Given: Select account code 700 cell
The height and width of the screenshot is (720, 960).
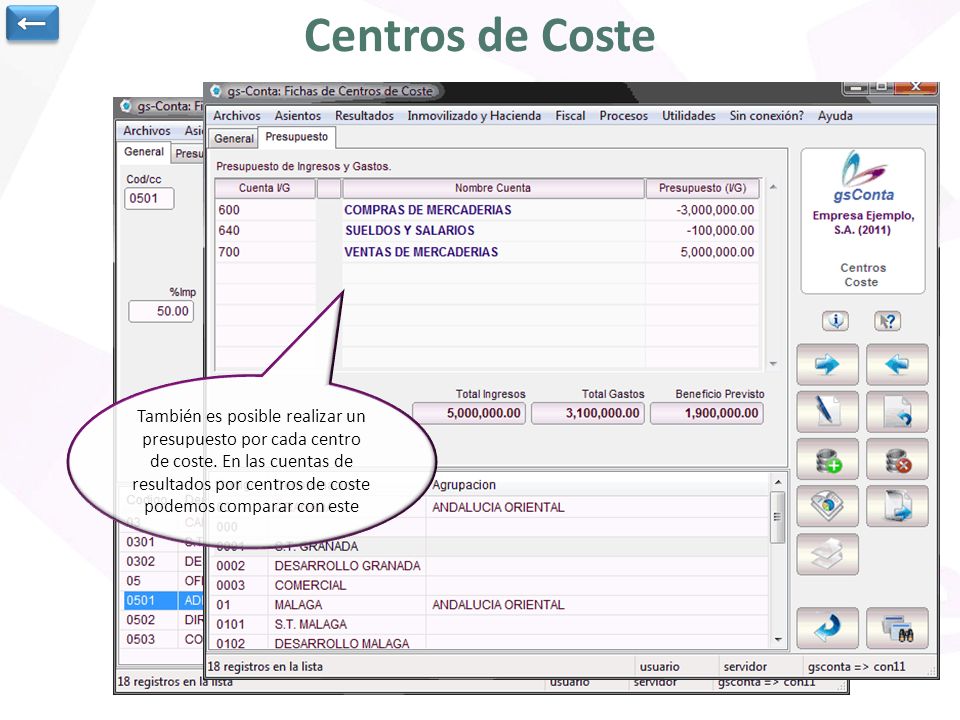Looking at the screenshot, I should click(265, 252).
